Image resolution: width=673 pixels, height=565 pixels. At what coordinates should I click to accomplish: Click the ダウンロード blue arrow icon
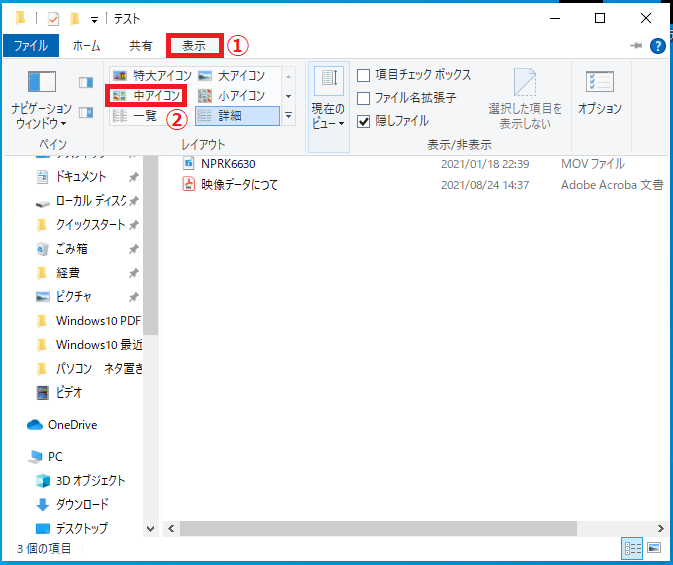coord(42,504)
